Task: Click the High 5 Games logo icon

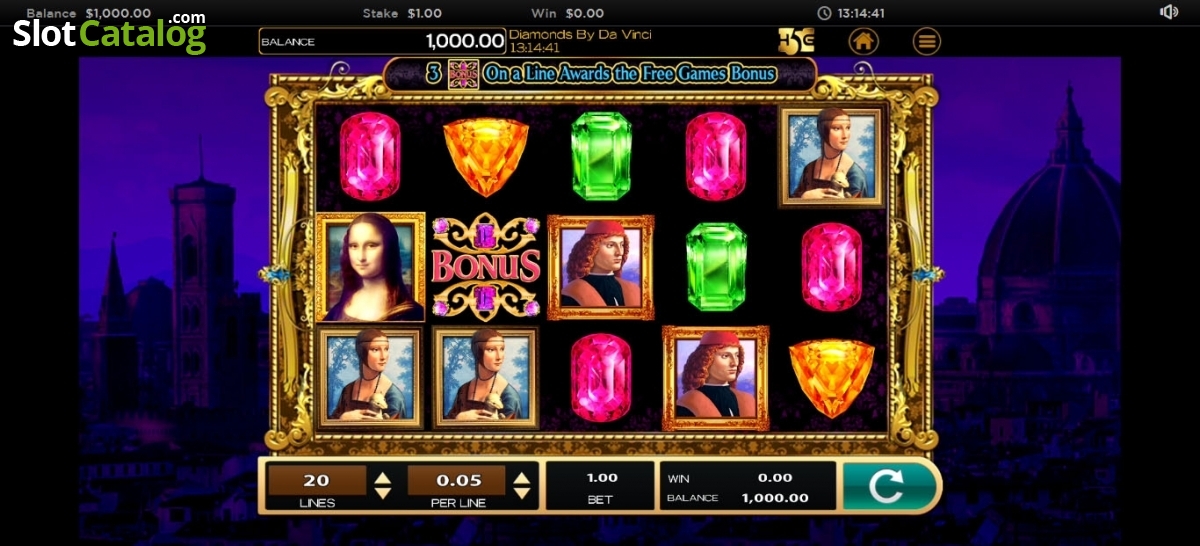Action: pyautogui.click(x=796, y=41)
